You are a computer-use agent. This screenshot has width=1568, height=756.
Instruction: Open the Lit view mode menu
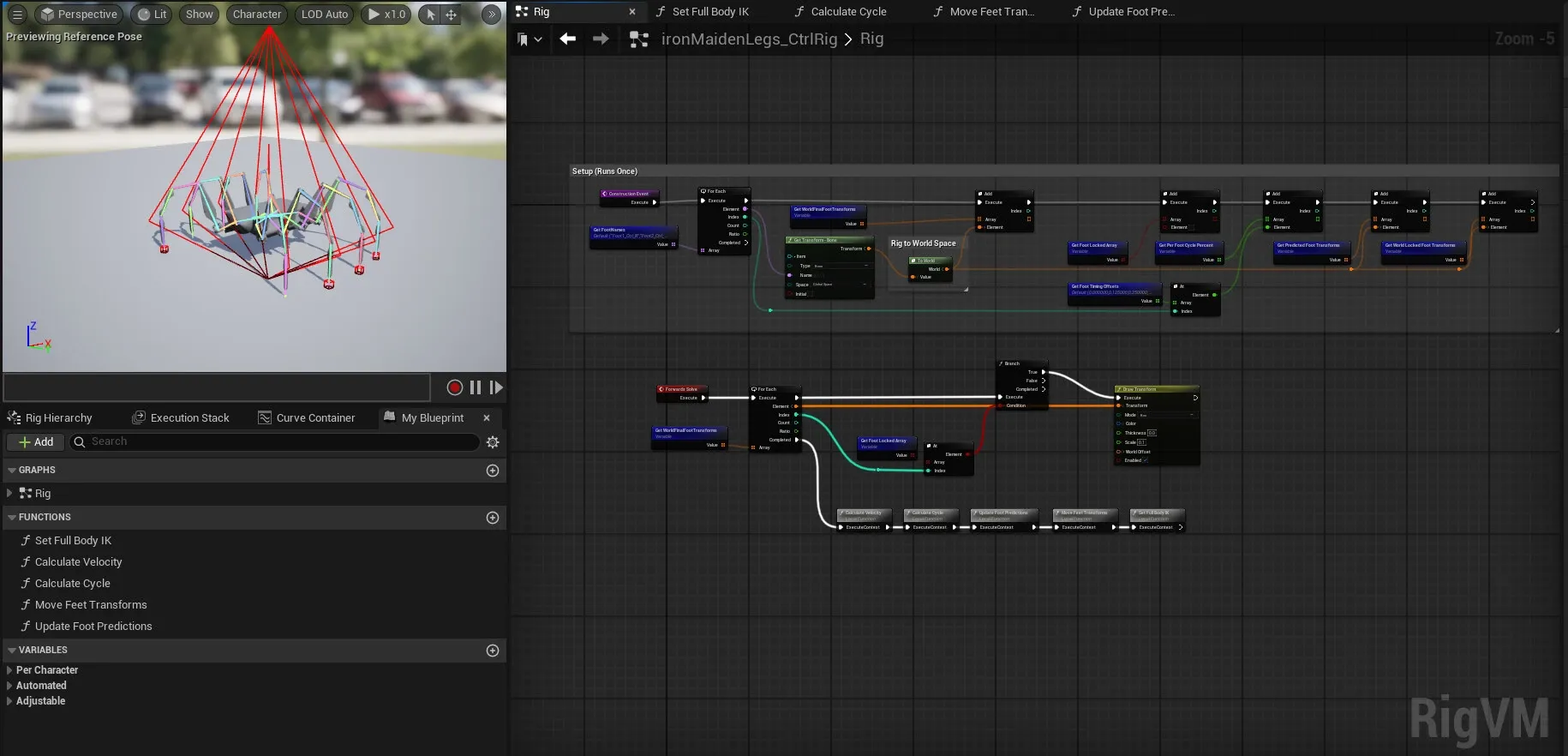tap(152, 15)
